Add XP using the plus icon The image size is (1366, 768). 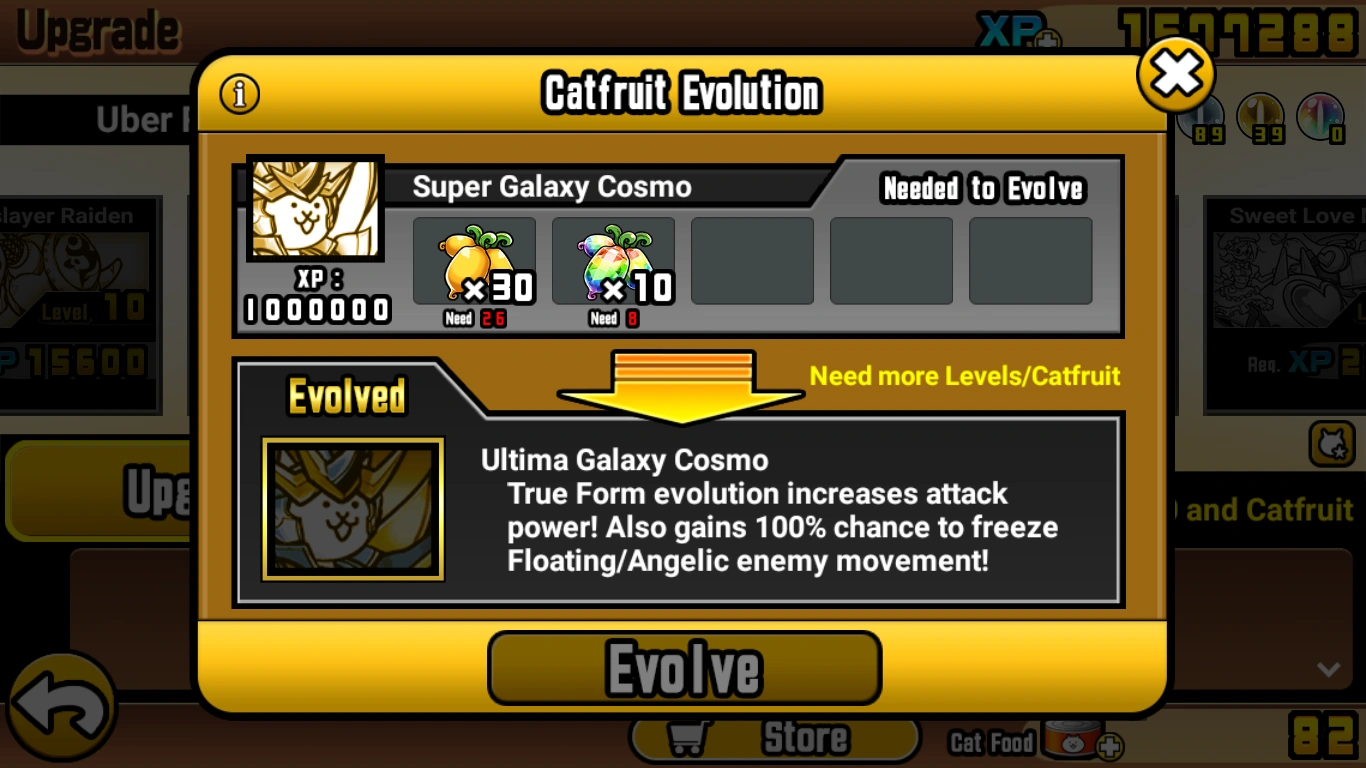[1048, 40]
